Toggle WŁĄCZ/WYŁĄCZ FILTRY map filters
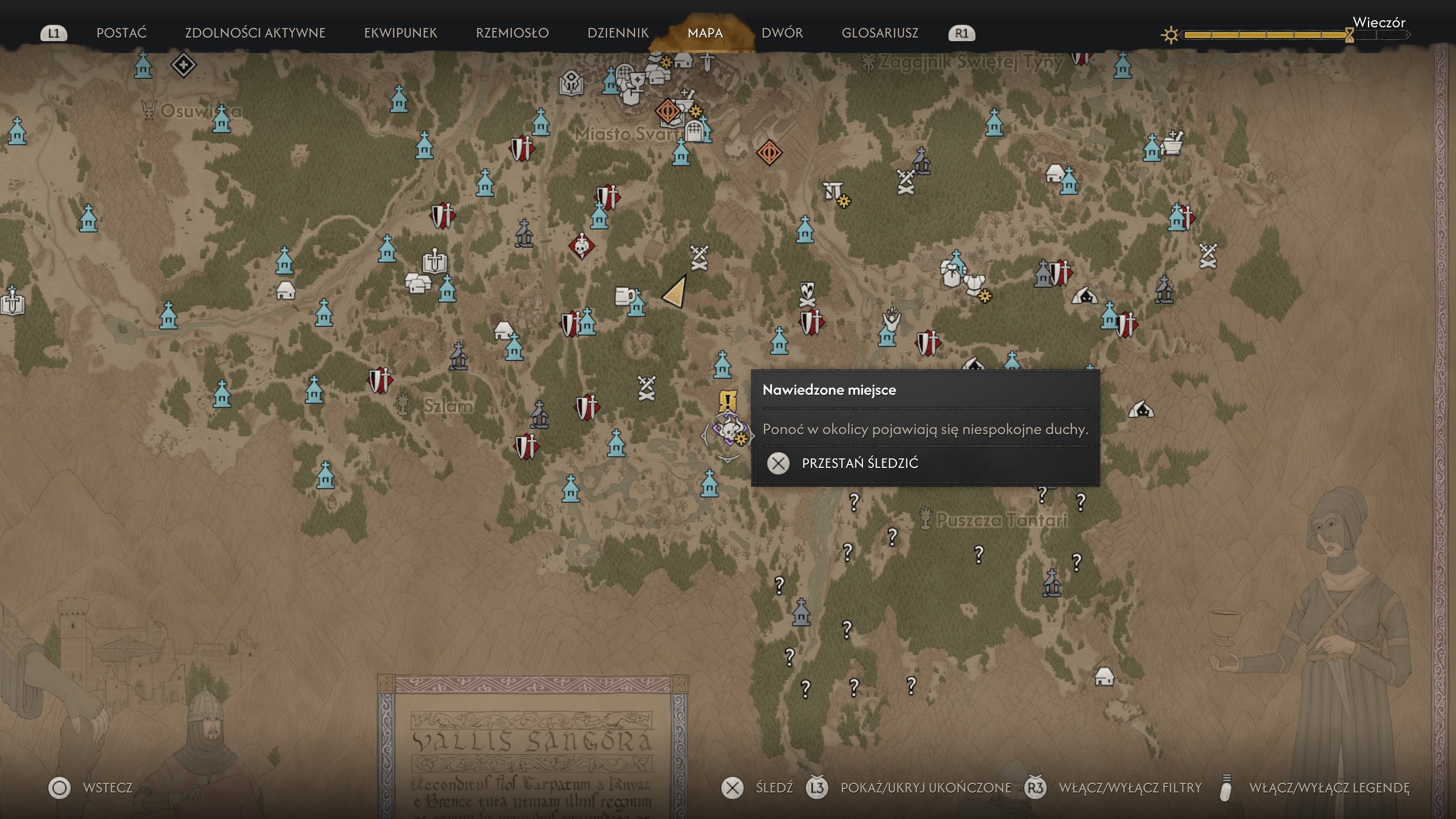Viewport: 1456px width, 819px height. click(1113, 788)
